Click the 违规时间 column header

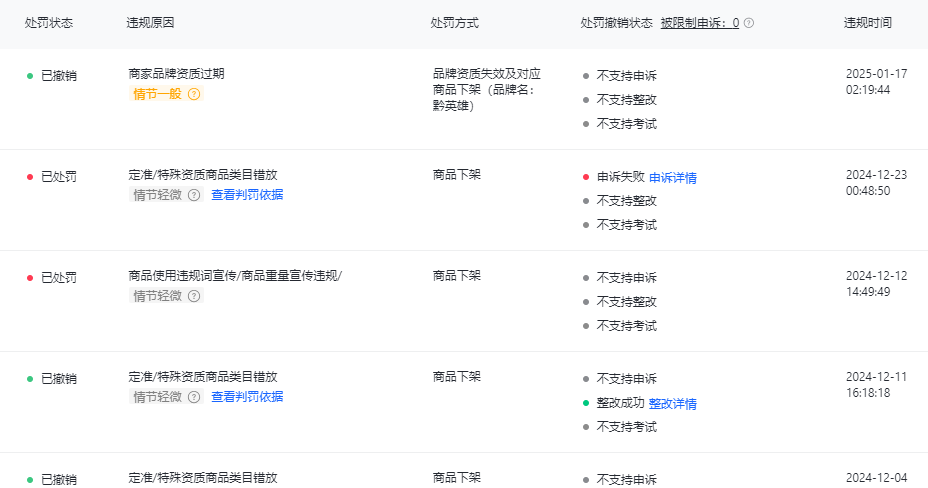(868, 23)
